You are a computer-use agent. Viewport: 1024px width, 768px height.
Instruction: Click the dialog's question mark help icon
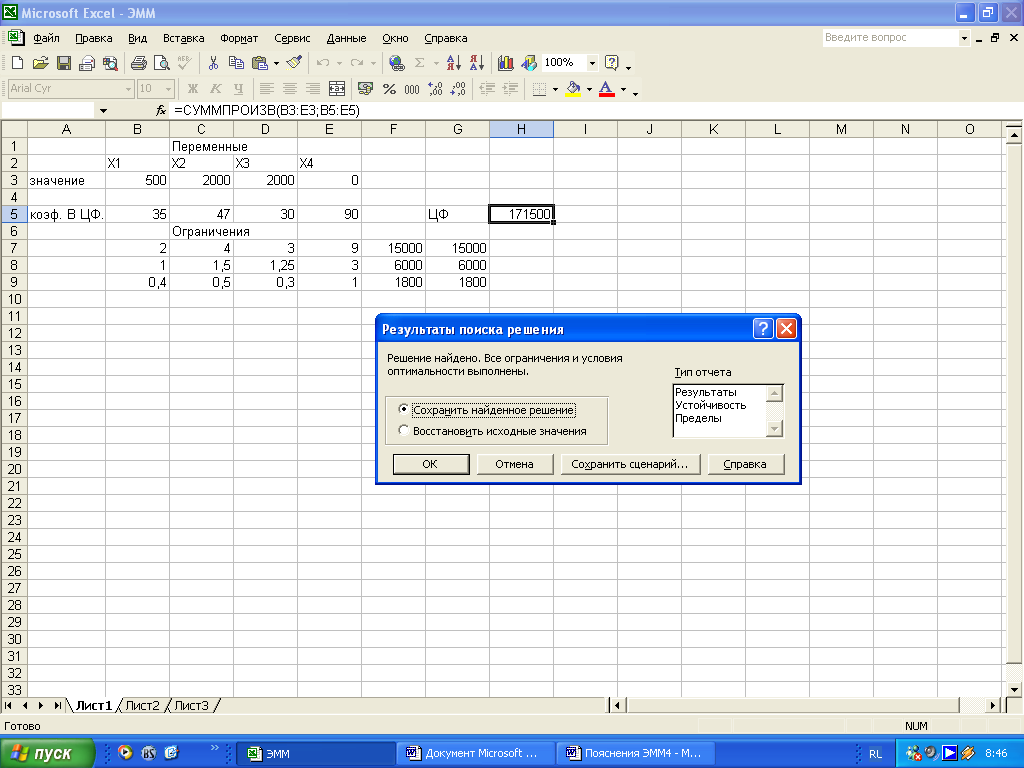[x=763, y=329]
